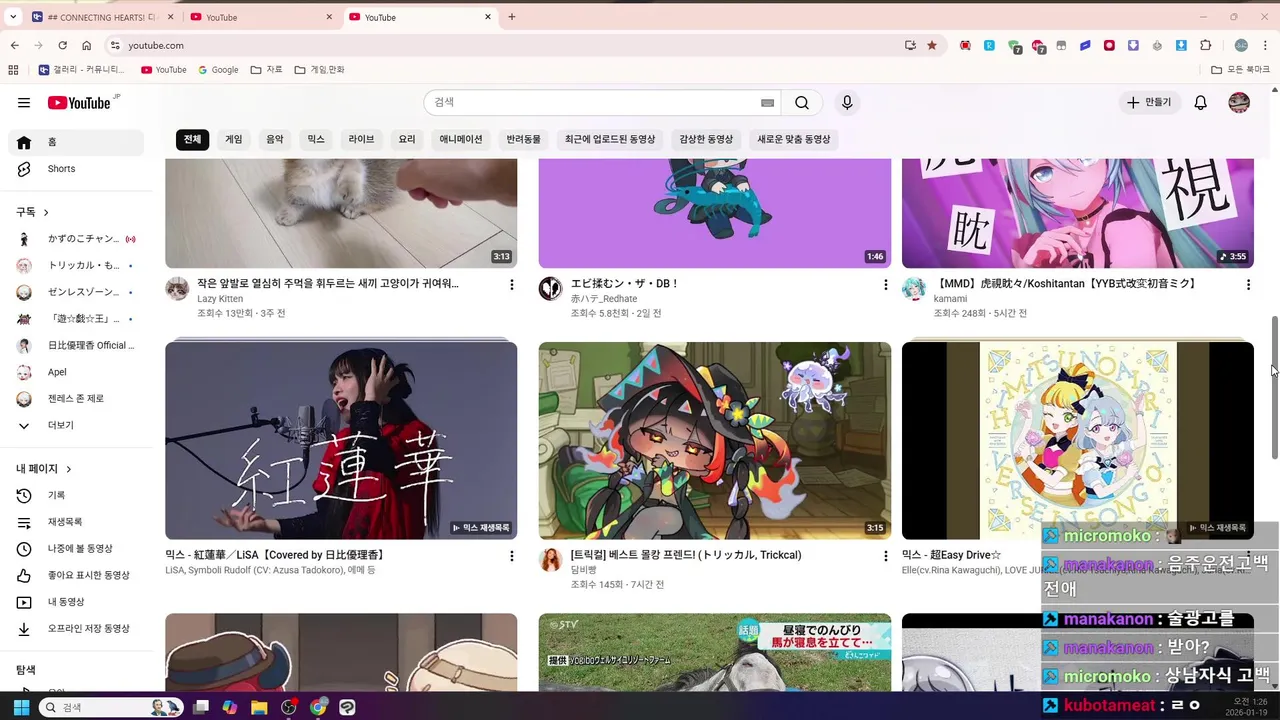This screenshot has height=720, width=1280.
Task: Open 赤ハテ_Redhate channel avatar
Action: tap(551, 289)
